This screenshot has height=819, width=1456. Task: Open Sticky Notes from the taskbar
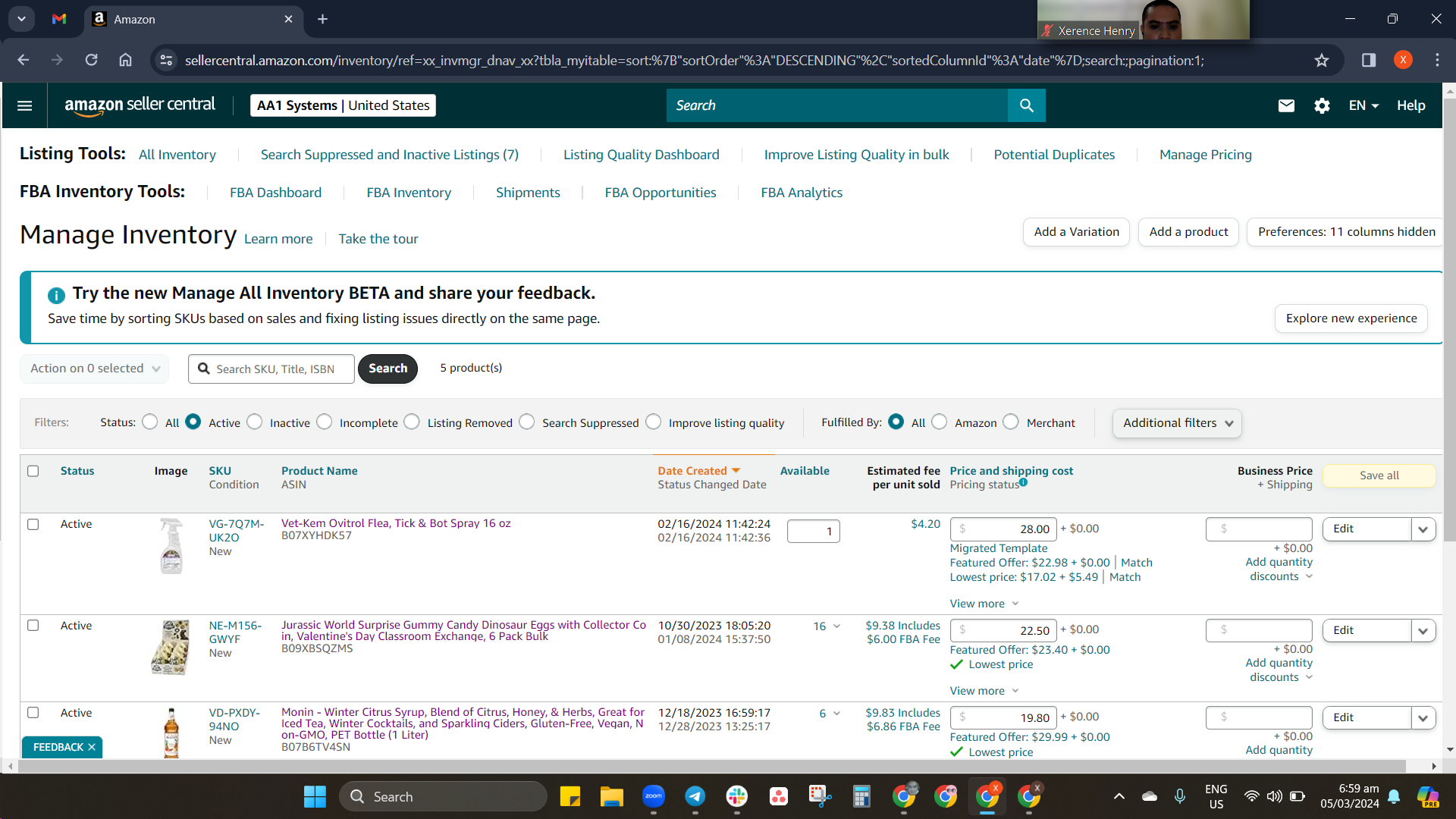click(x=570, y=796)
